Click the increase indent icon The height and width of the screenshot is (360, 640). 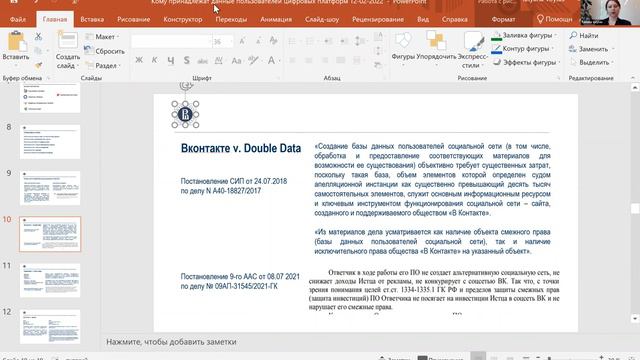344,41
